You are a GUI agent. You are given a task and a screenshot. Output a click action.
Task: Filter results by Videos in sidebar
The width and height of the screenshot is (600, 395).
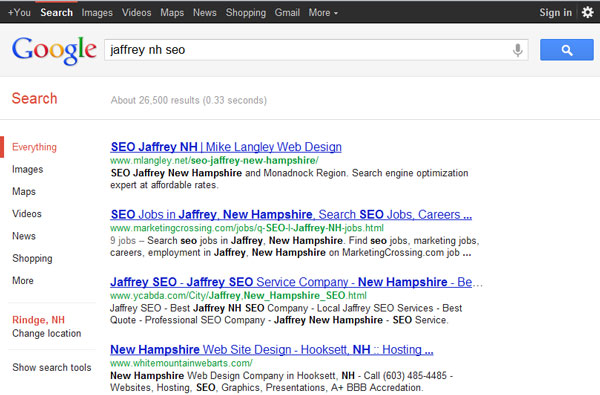click(27, 214)
